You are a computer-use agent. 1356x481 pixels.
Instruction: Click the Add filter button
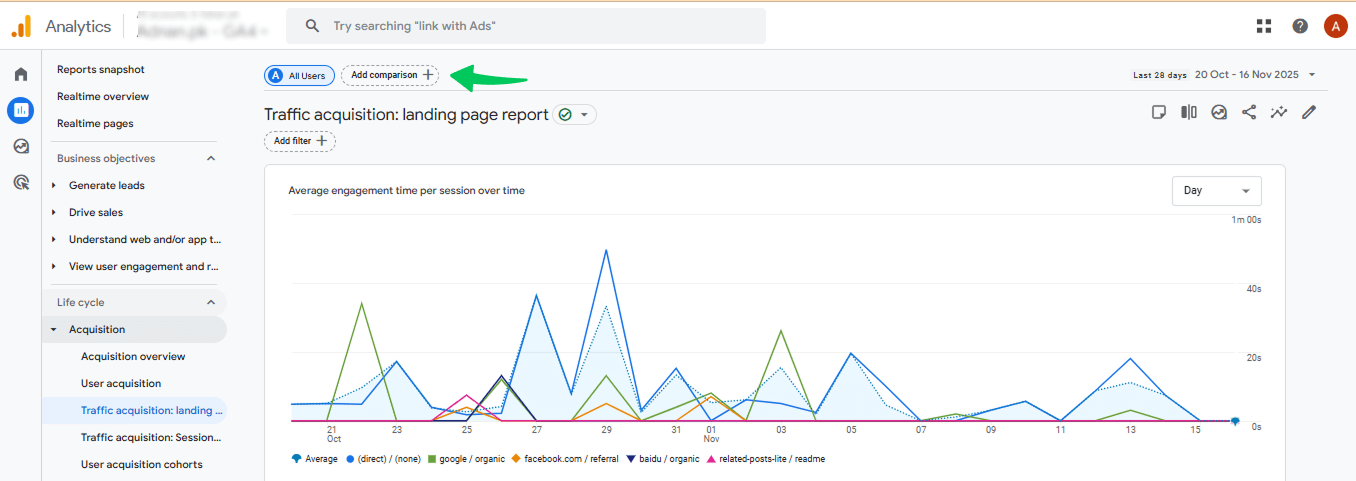point(300,141)
